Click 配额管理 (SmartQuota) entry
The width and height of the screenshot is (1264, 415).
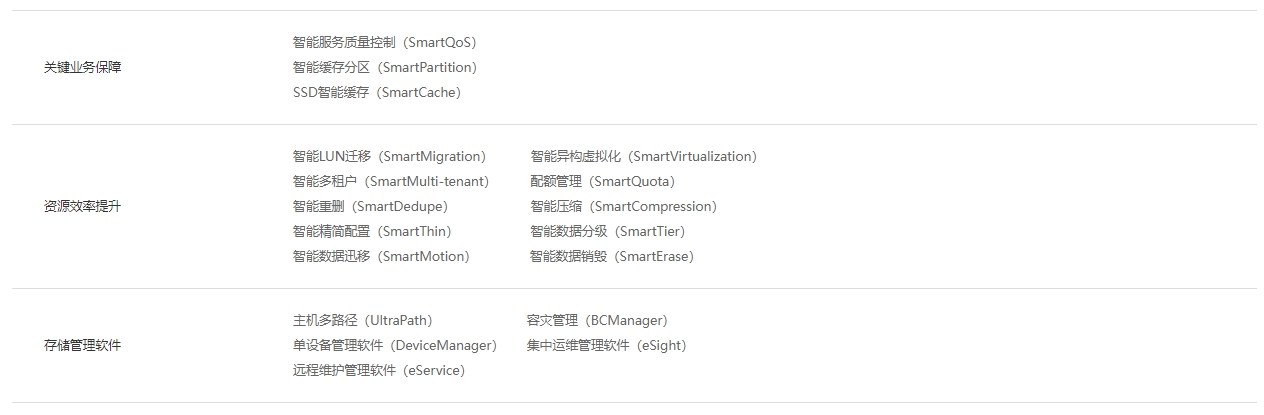[x=603, y=182]
